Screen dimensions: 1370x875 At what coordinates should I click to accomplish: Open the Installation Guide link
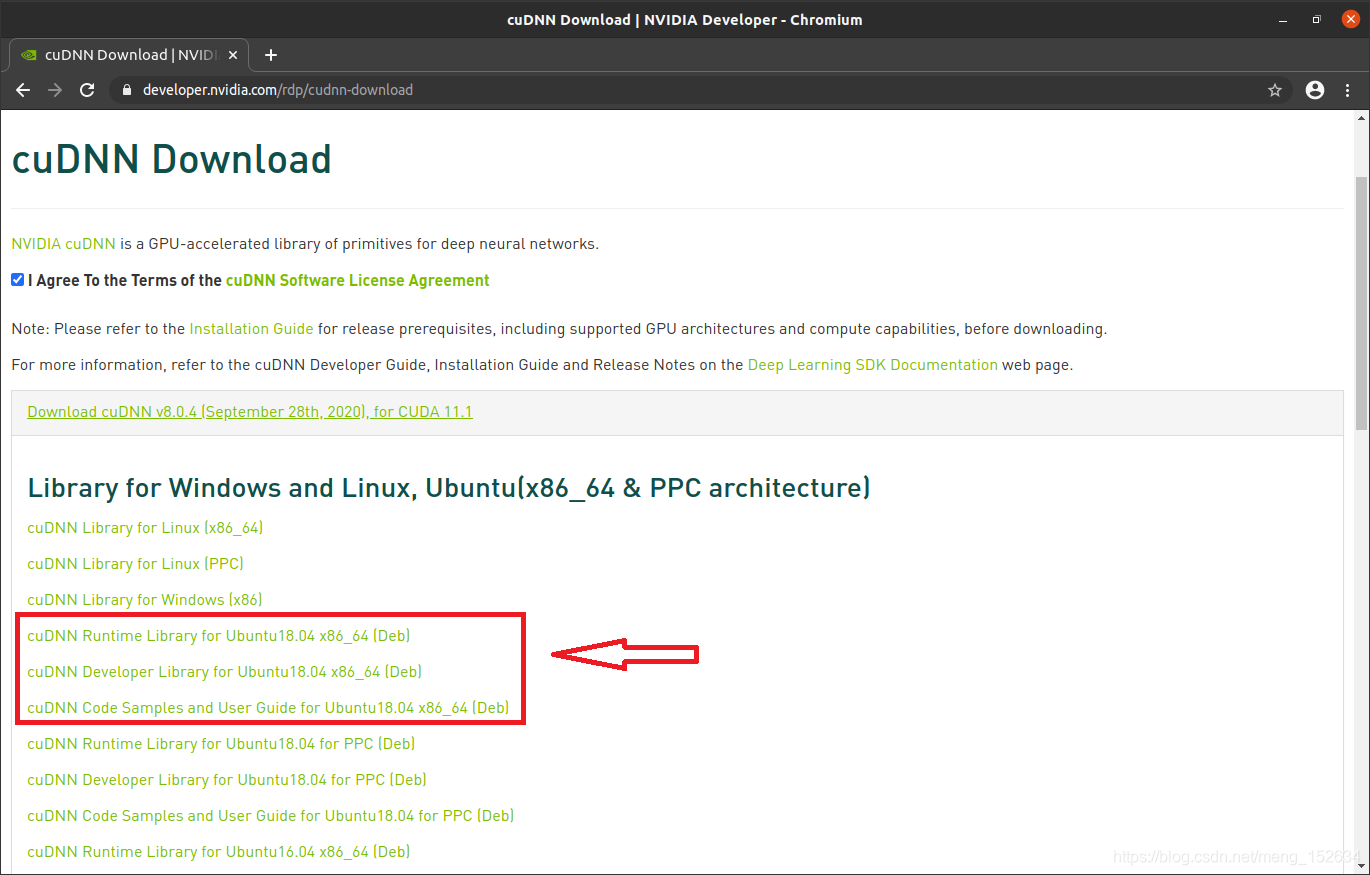(x=251, y=329)
